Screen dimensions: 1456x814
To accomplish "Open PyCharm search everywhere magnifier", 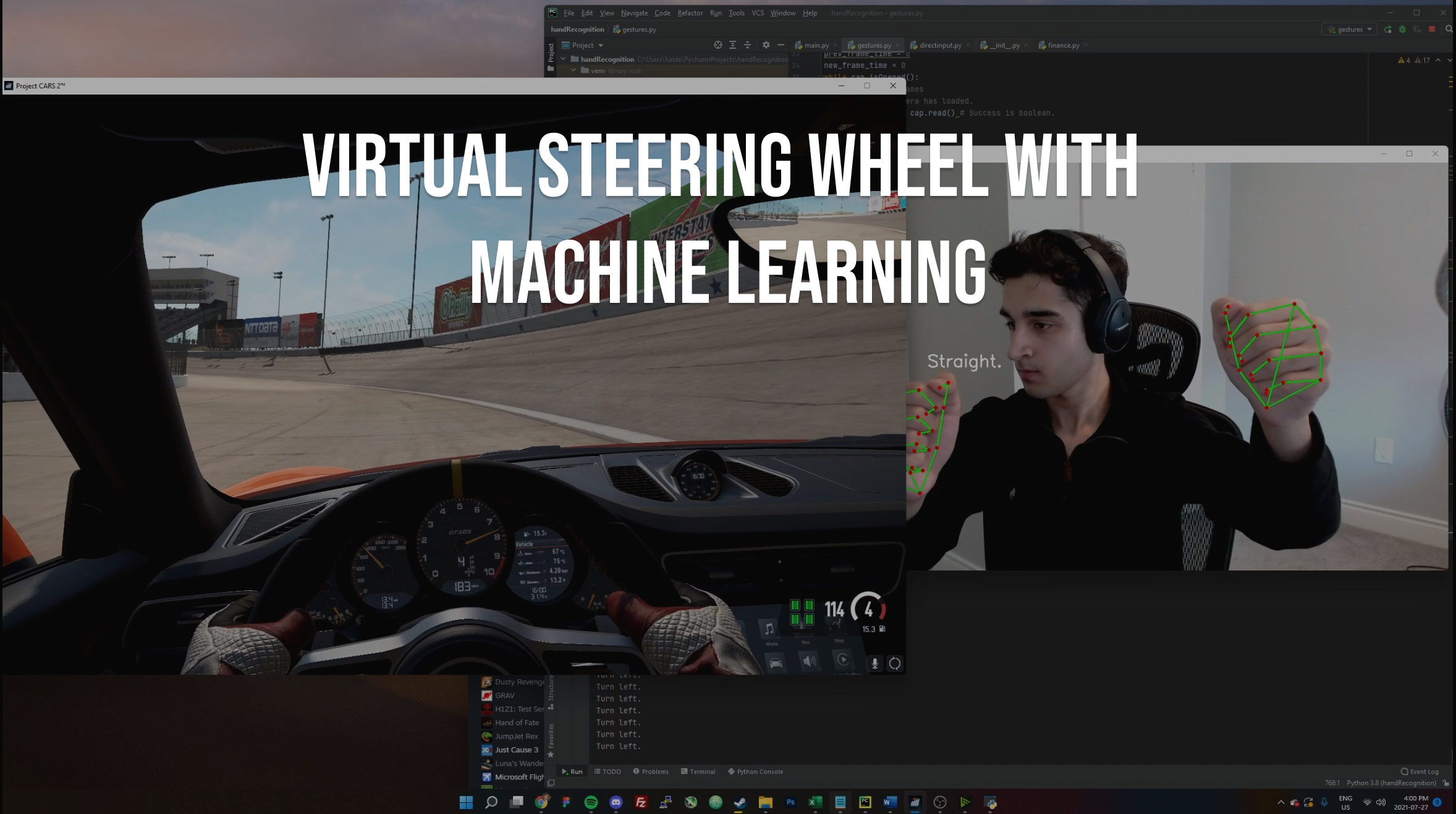I will 1449,29.
